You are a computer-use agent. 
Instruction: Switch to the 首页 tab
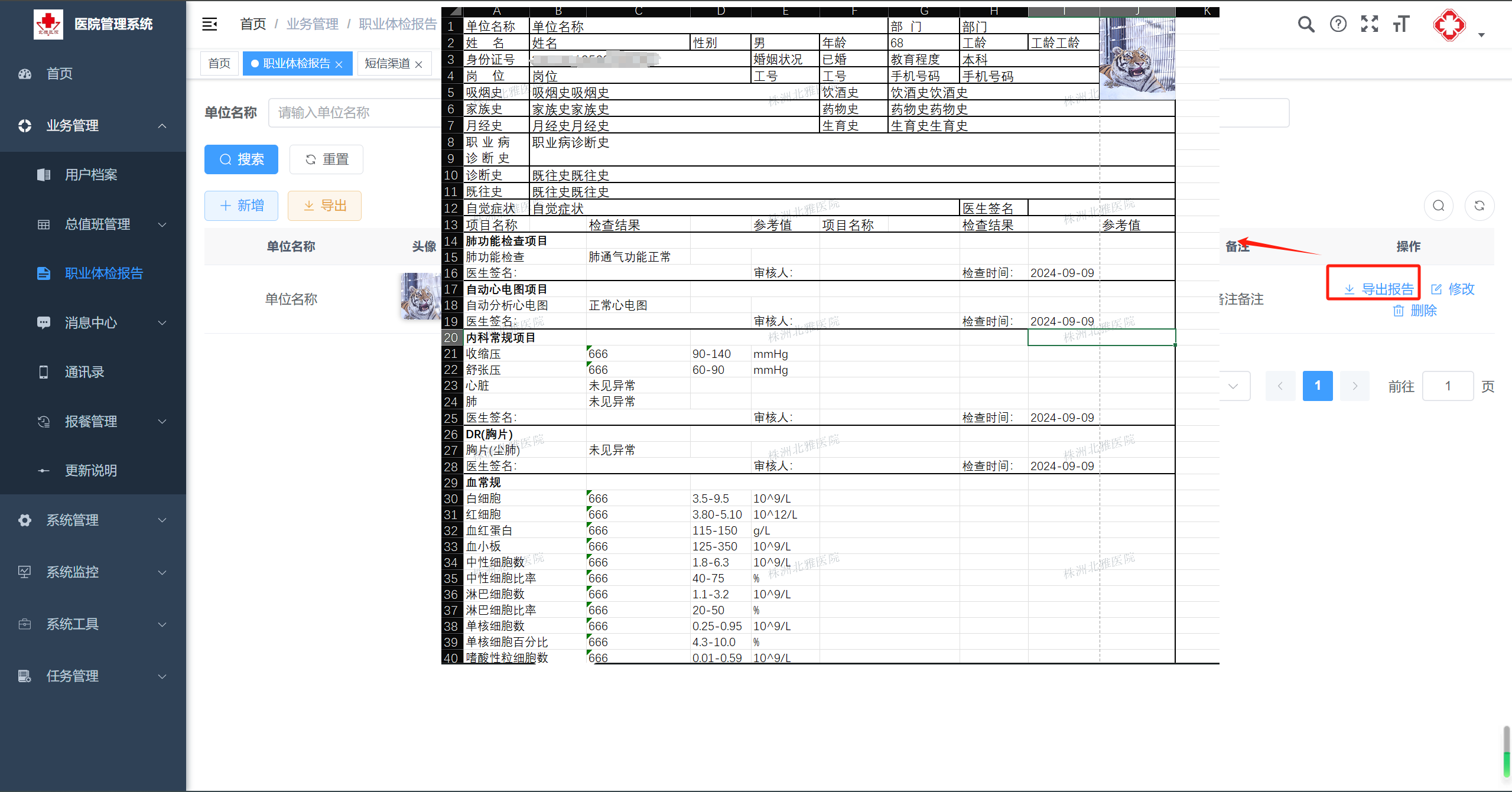219,64
